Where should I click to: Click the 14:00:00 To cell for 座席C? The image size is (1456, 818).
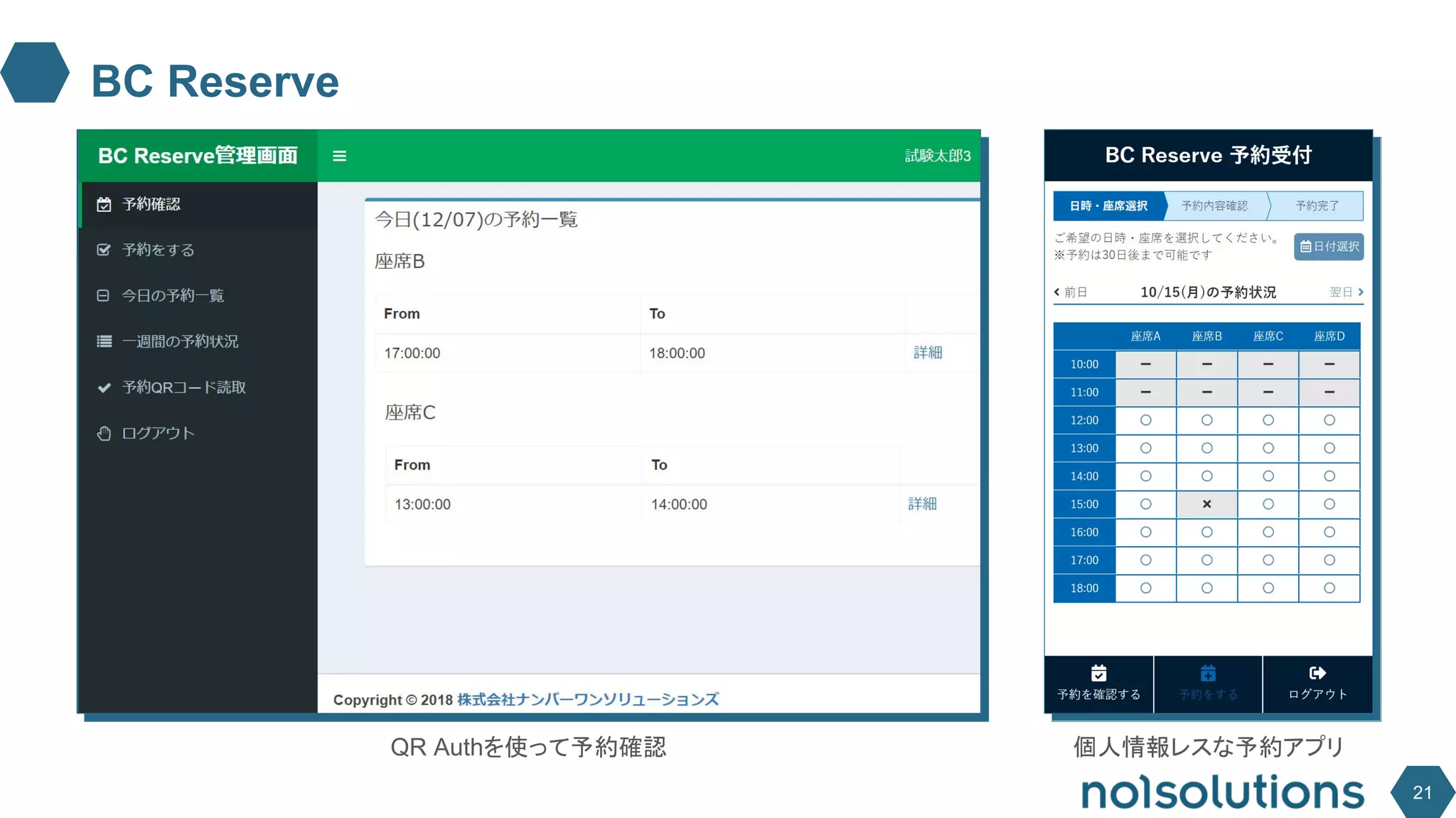click(x=771, y=504)
